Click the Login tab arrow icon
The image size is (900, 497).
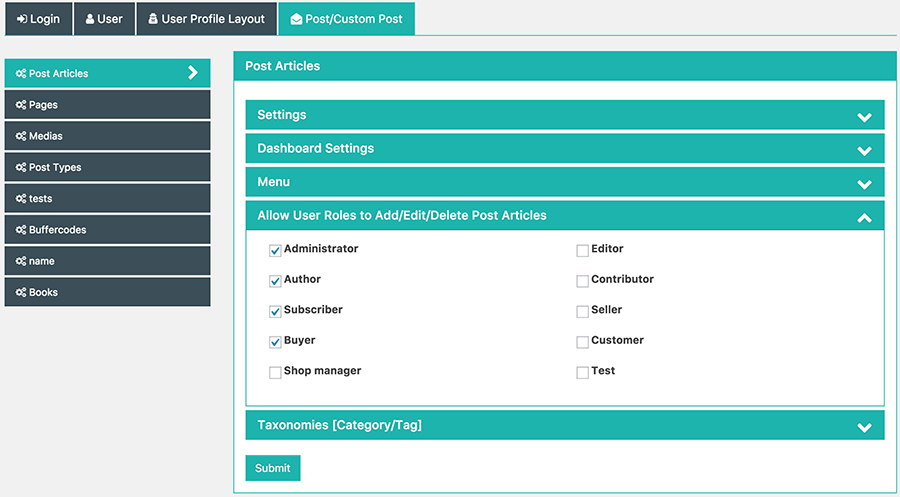pos(22,19)
